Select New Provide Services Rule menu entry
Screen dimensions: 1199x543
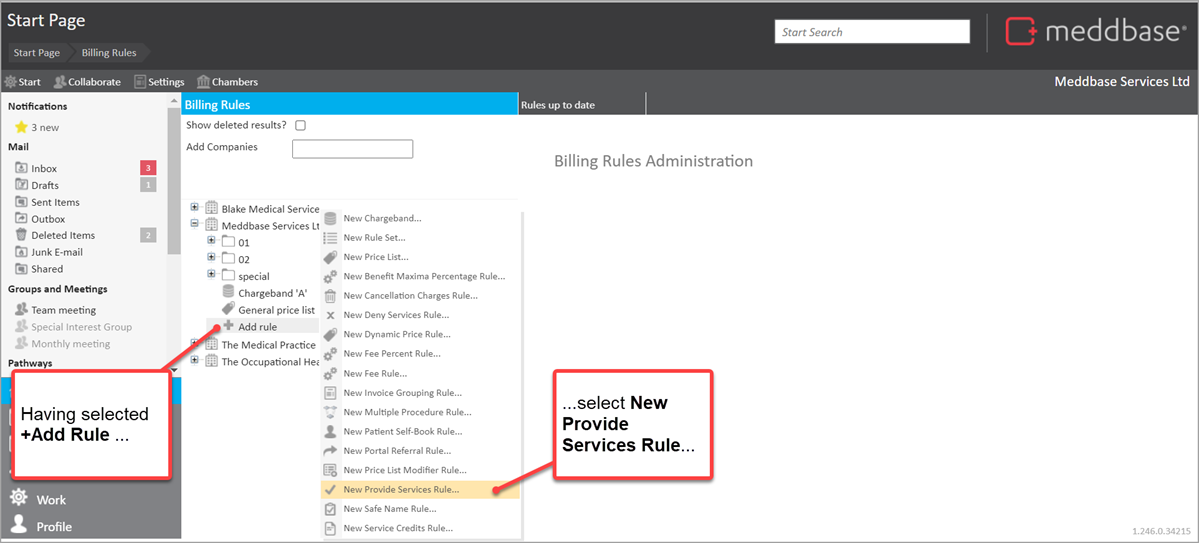point(401,489)
